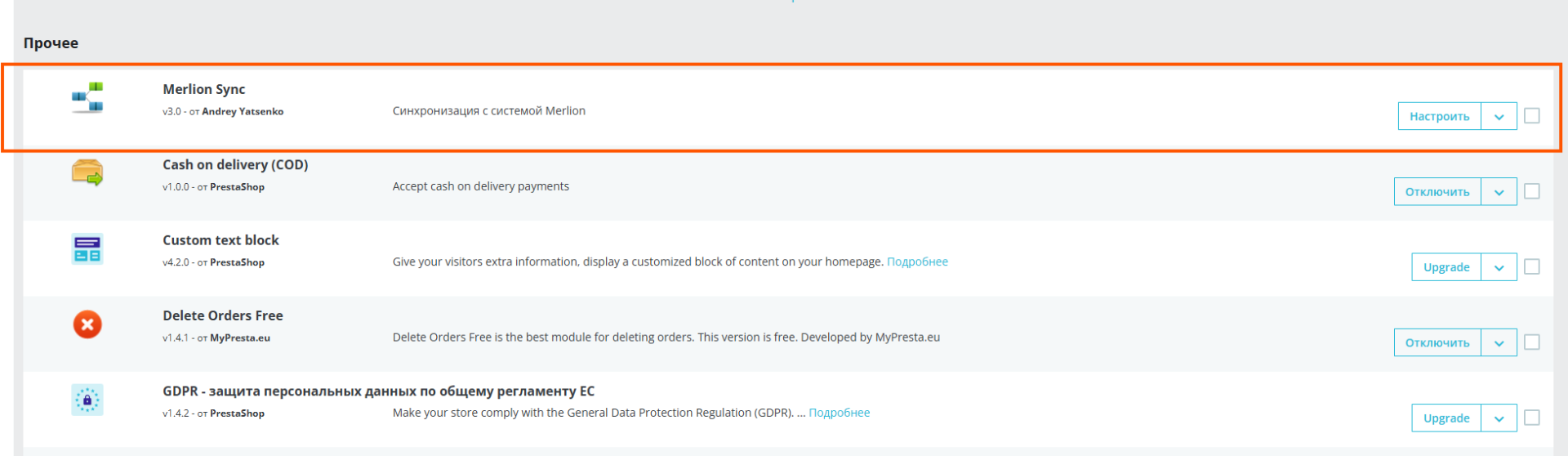Click the Custom text block module icon
The width and height of the screenshot is (1568, 456).
(x=87, y=249)
